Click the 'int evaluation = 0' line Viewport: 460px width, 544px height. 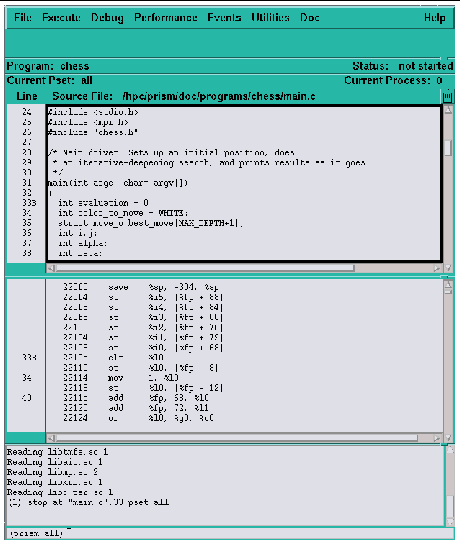(x=103, y=203)
